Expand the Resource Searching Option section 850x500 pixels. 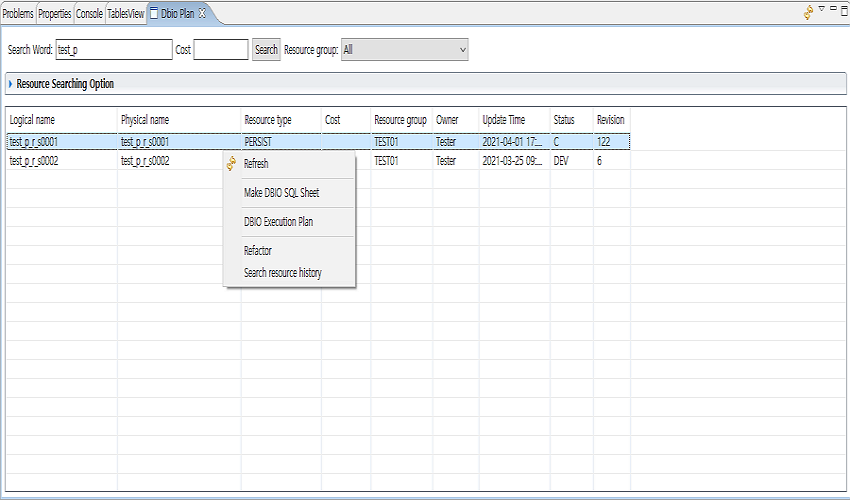click(11, 84)
